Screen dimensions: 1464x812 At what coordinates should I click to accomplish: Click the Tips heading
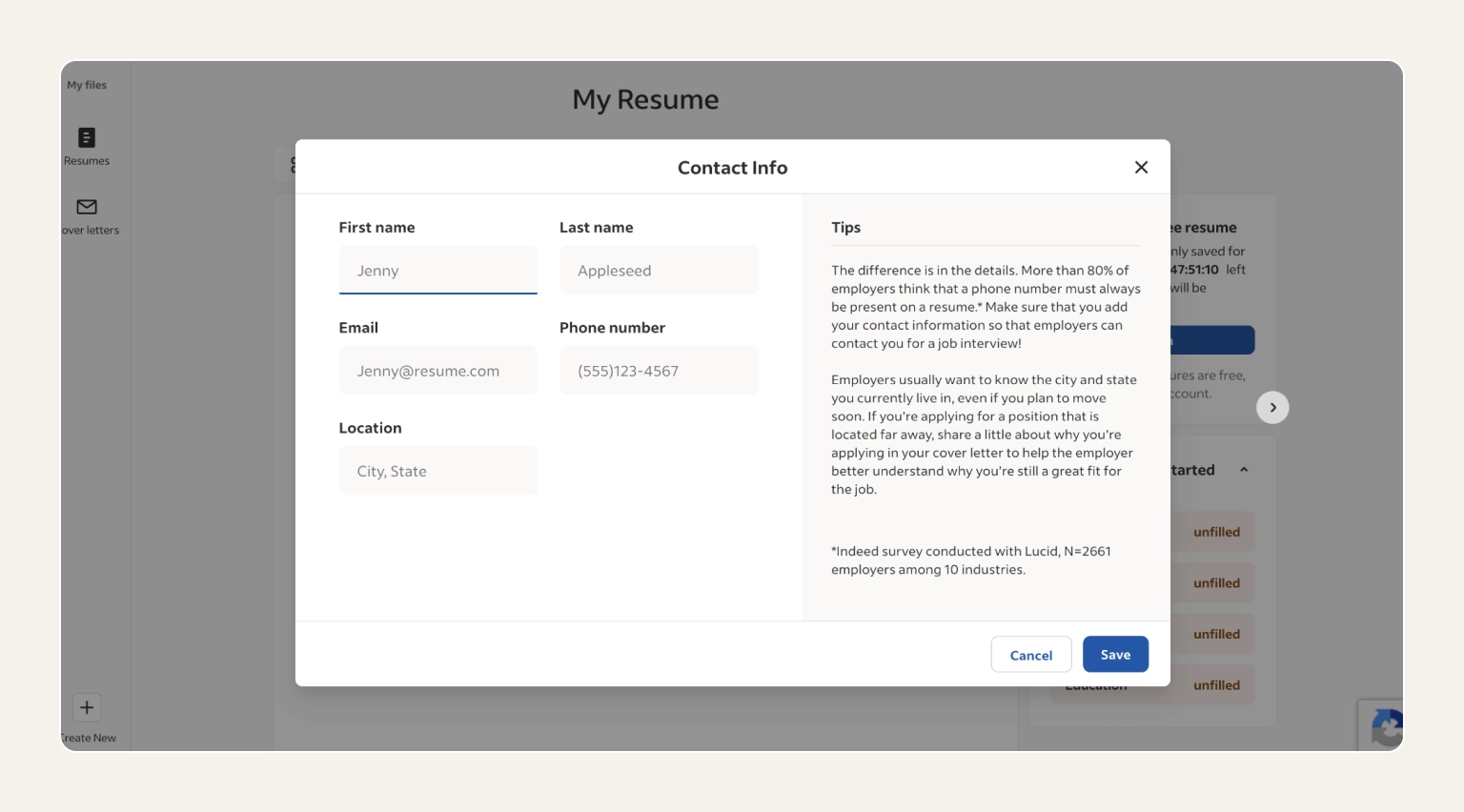[x=846, y=227]
